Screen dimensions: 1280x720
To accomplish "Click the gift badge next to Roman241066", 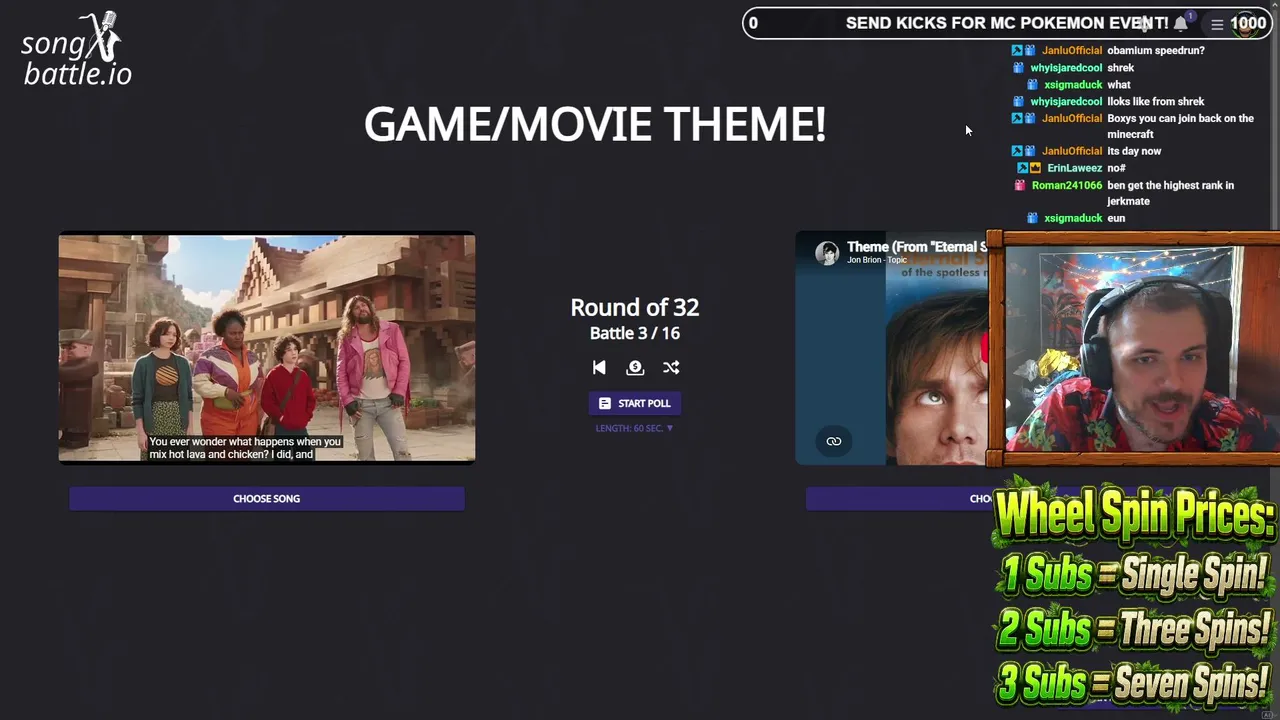I will (x=1020, y=185).
